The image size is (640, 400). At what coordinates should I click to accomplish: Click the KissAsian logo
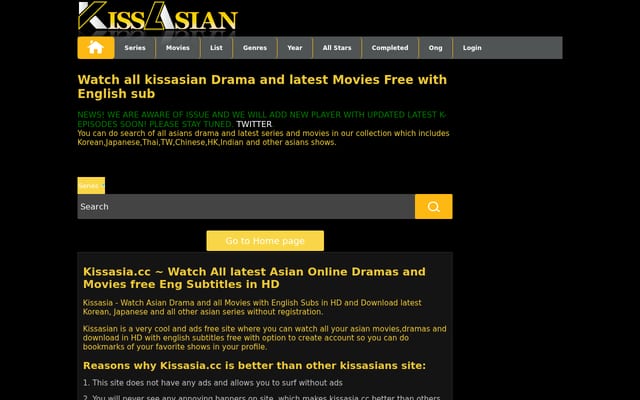point(158,17)
